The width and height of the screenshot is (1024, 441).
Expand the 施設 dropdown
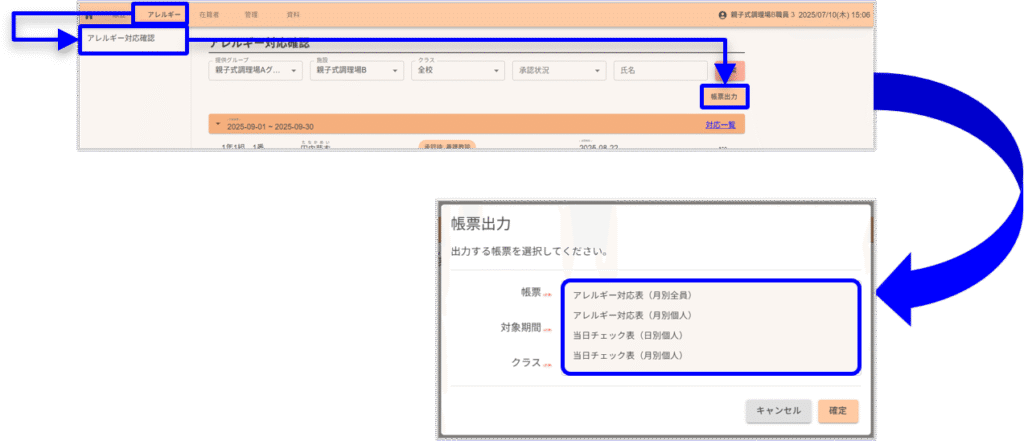coord(356,71)
